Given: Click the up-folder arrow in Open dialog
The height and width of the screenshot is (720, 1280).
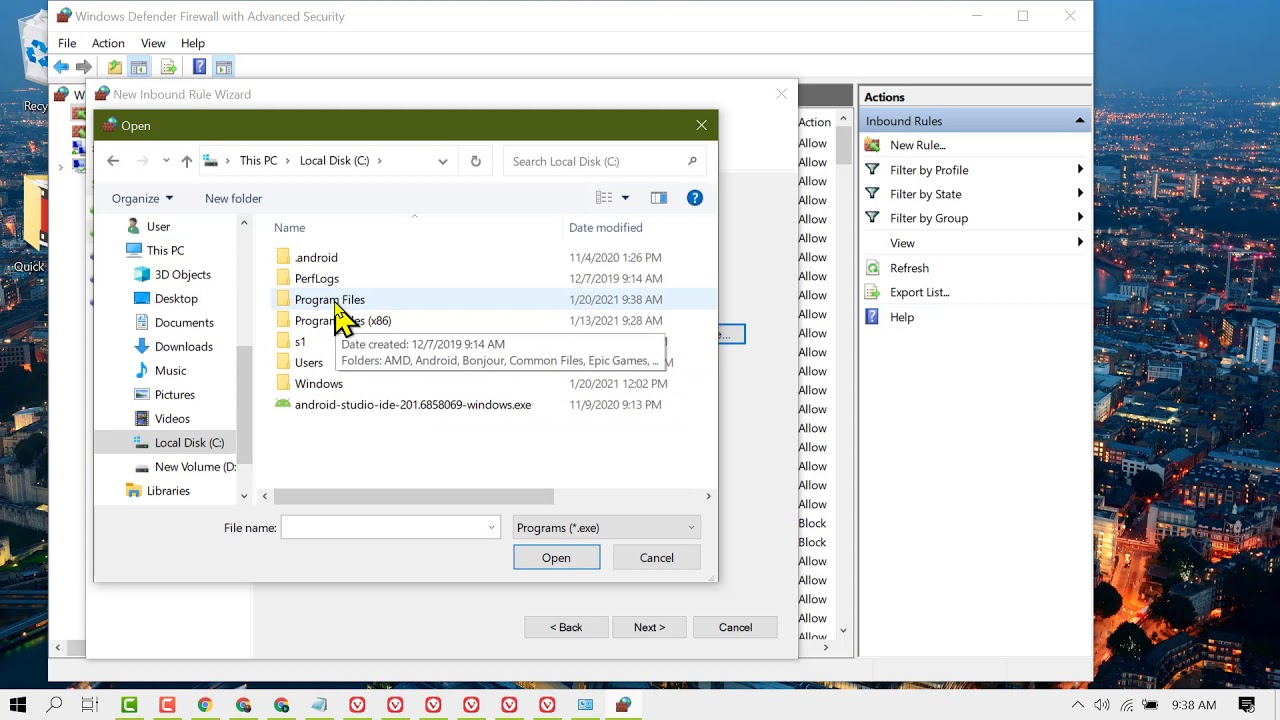Looking at the screenshot, I should (186, 161).
